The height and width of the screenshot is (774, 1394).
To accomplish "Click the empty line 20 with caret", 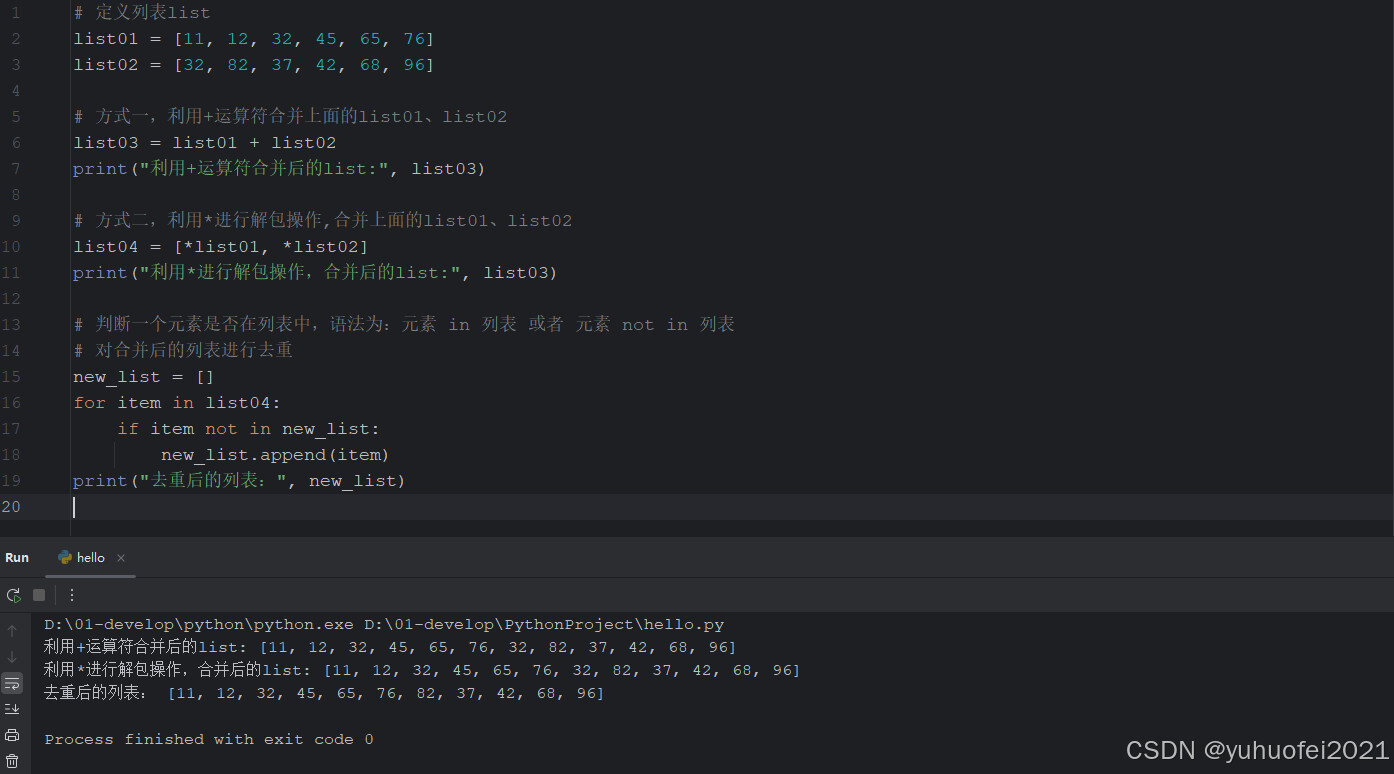I will pyautogui.click(x=732, y=507).
